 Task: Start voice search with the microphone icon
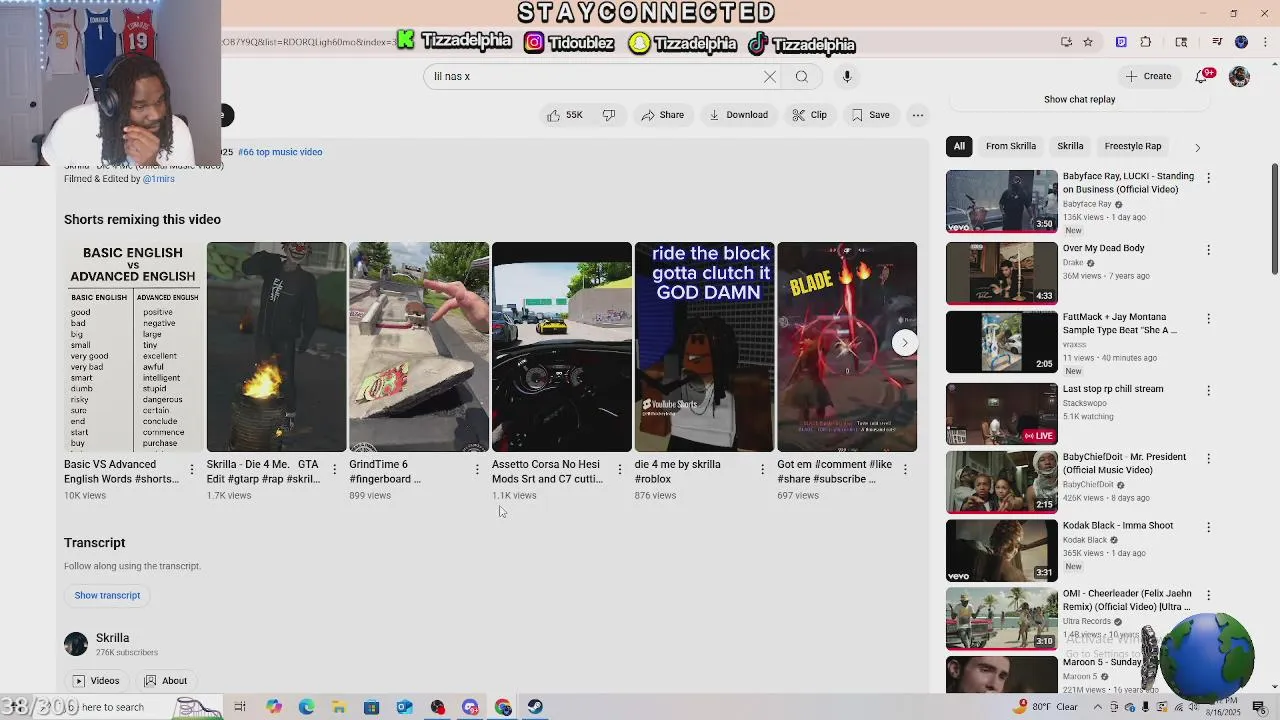click(x=847, y=76)
